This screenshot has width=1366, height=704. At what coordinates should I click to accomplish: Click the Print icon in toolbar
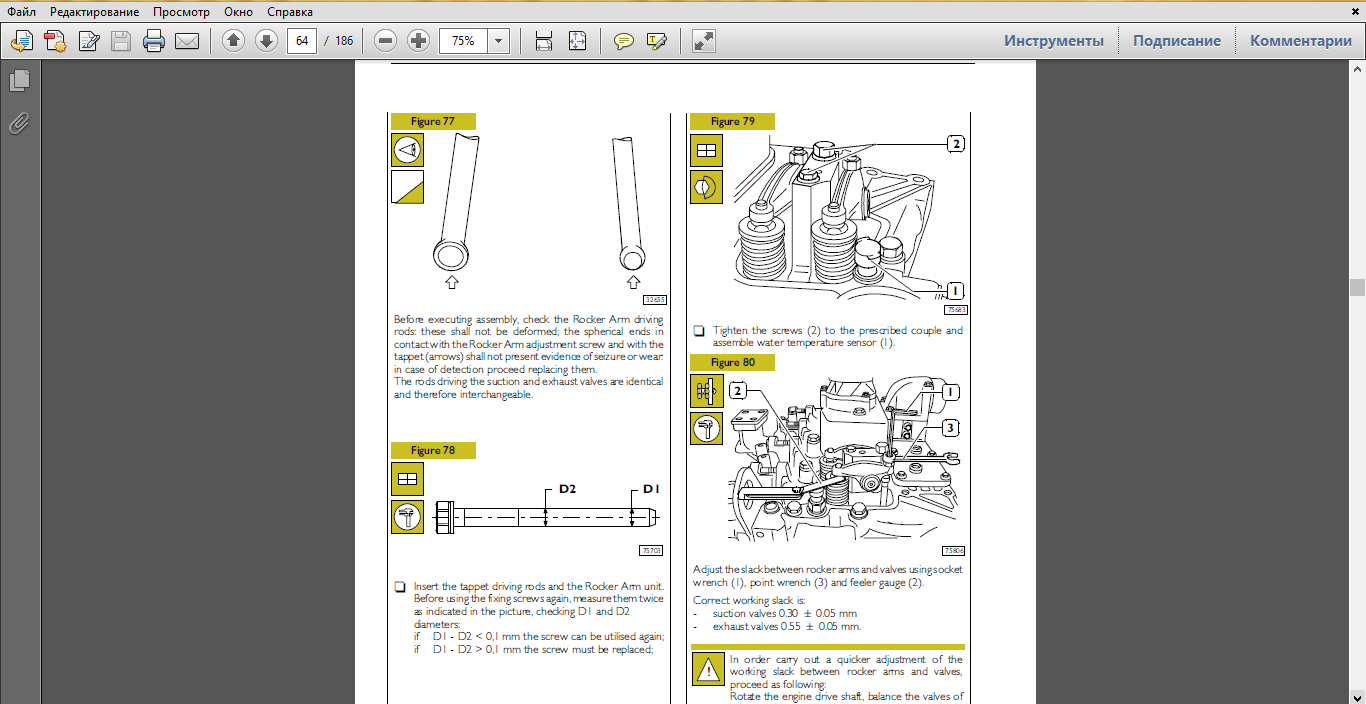154,41
